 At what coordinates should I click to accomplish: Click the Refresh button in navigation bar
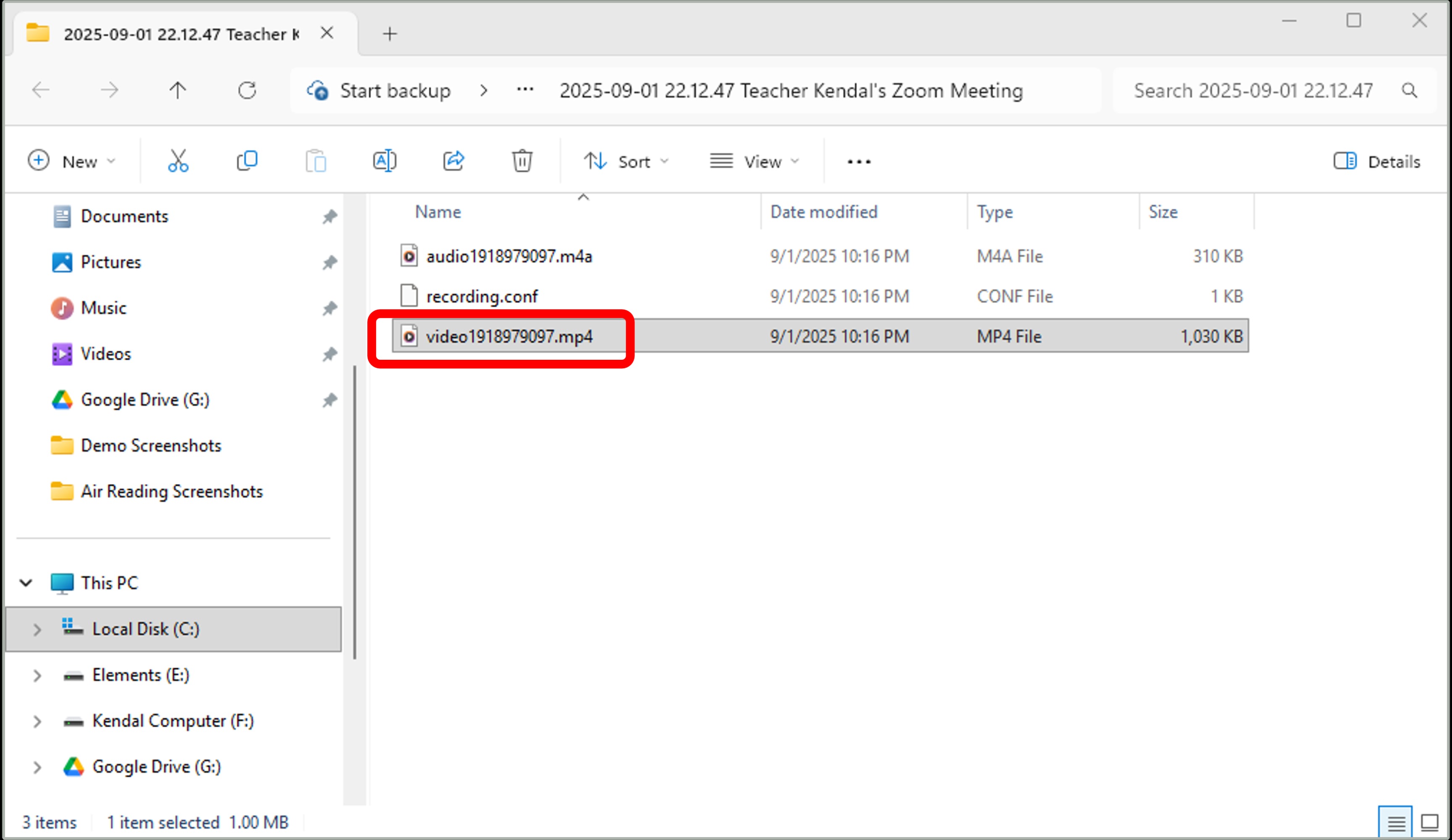tap(247, 90)
